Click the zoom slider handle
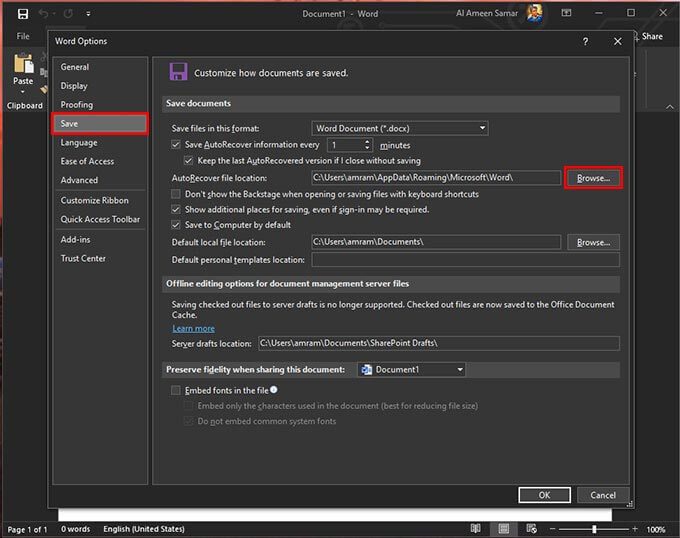The width and height of the screenshot is (680, 538). coord(594,529)
